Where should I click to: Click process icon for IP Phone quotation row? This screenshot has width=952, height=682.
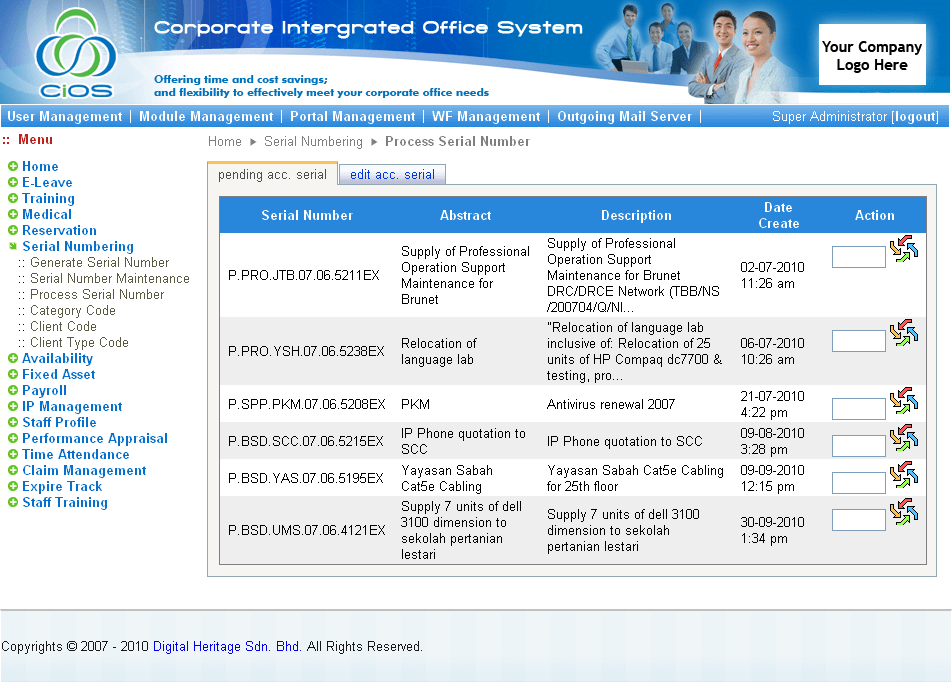pos(904,438)
